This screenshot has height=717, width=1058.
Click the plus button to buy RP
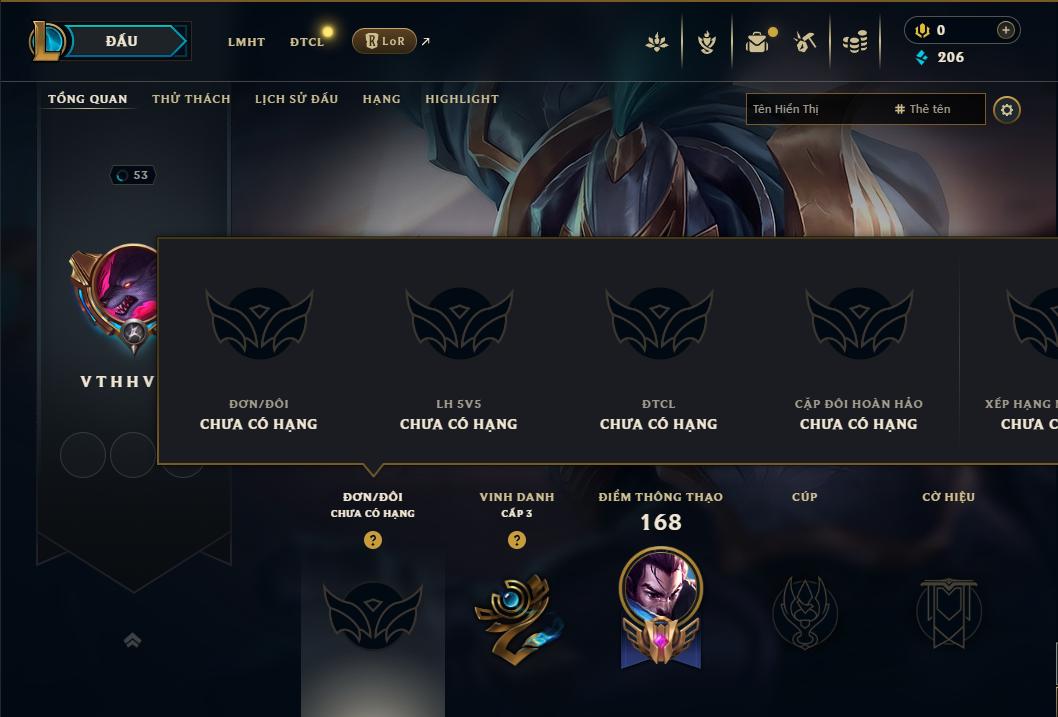[1005, 30]
